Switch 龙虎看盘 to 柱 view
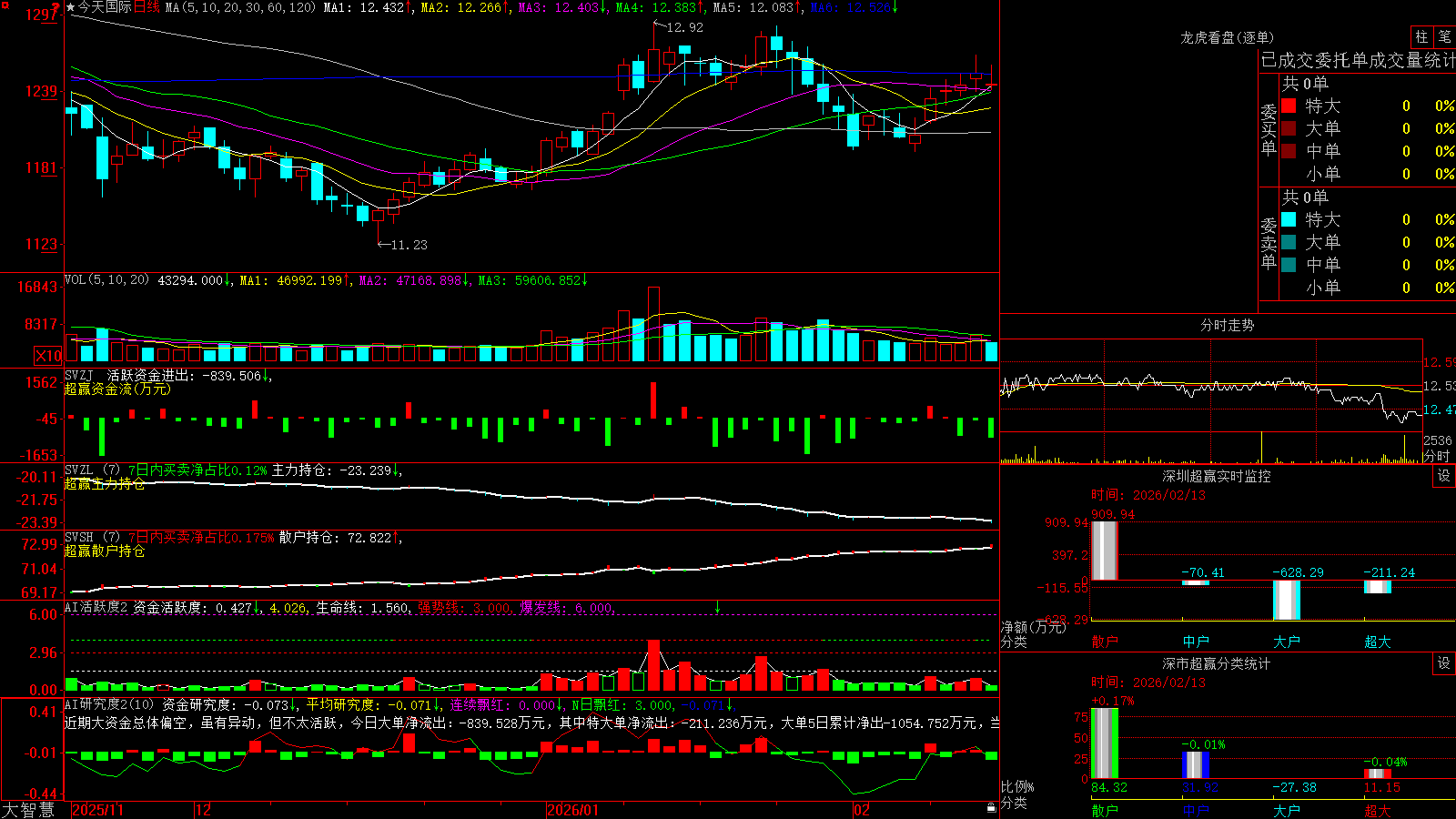The height and width of the screenshot is (819, 1456). [x=1421, y=36]
